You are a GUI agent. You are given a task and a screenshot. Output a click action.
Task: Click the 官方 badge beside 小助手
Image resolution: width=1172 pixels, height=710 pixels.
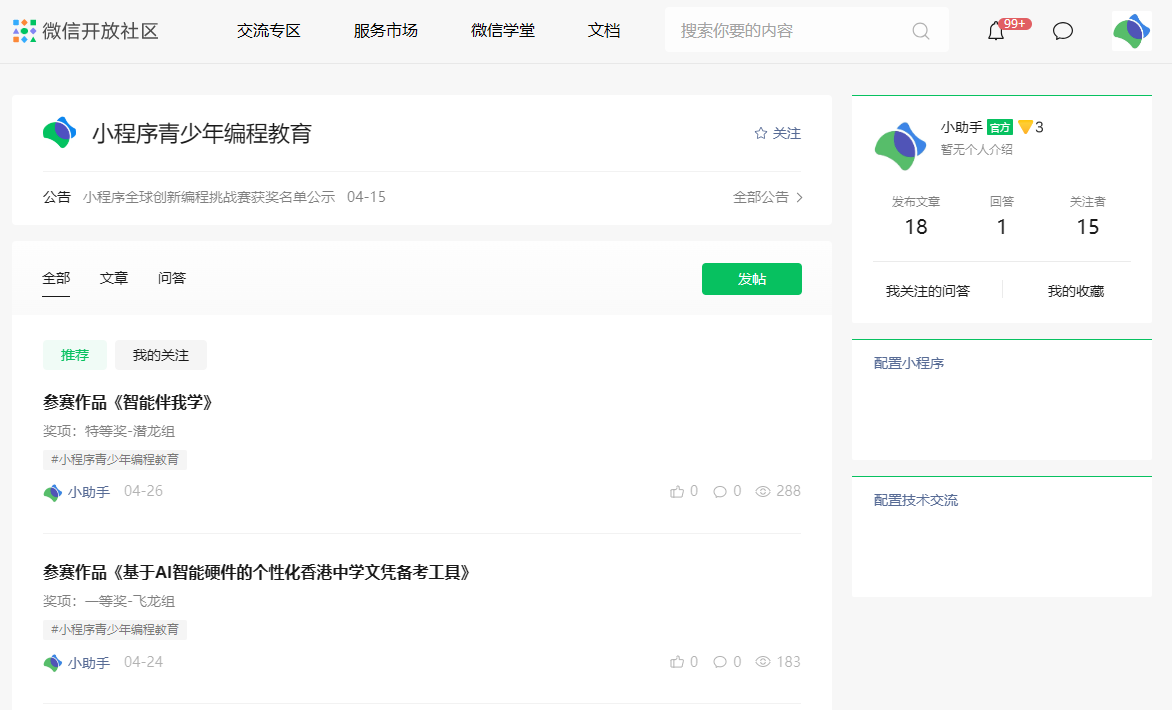tap(999, 127)
